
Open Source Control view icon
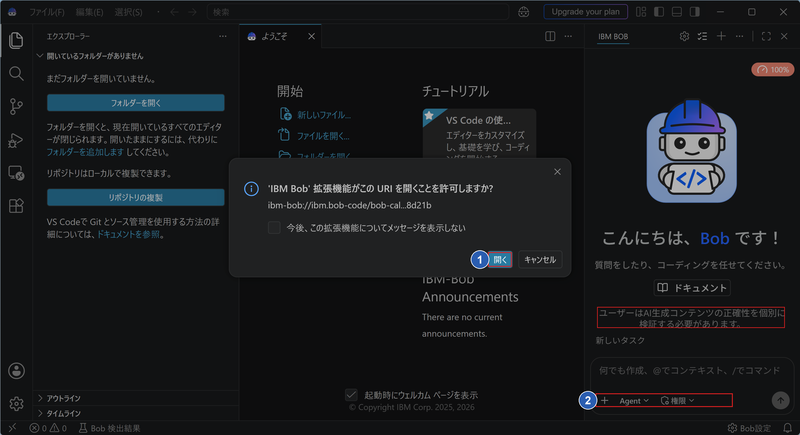(16, 107)
